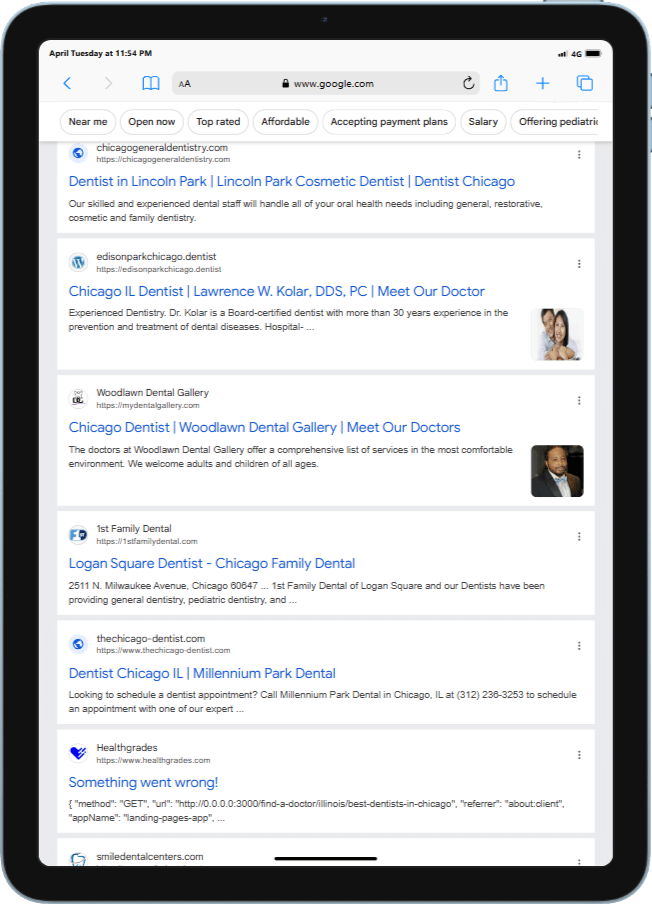This screenshot has height=904, width=652.
Task: Click 1st Family Dental favicon
Action: click(78, 535)
